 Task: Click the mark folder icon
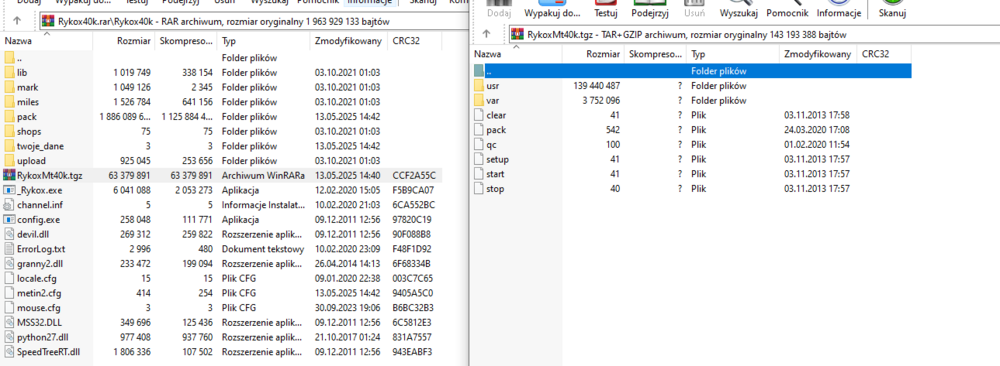click(9, 87)
